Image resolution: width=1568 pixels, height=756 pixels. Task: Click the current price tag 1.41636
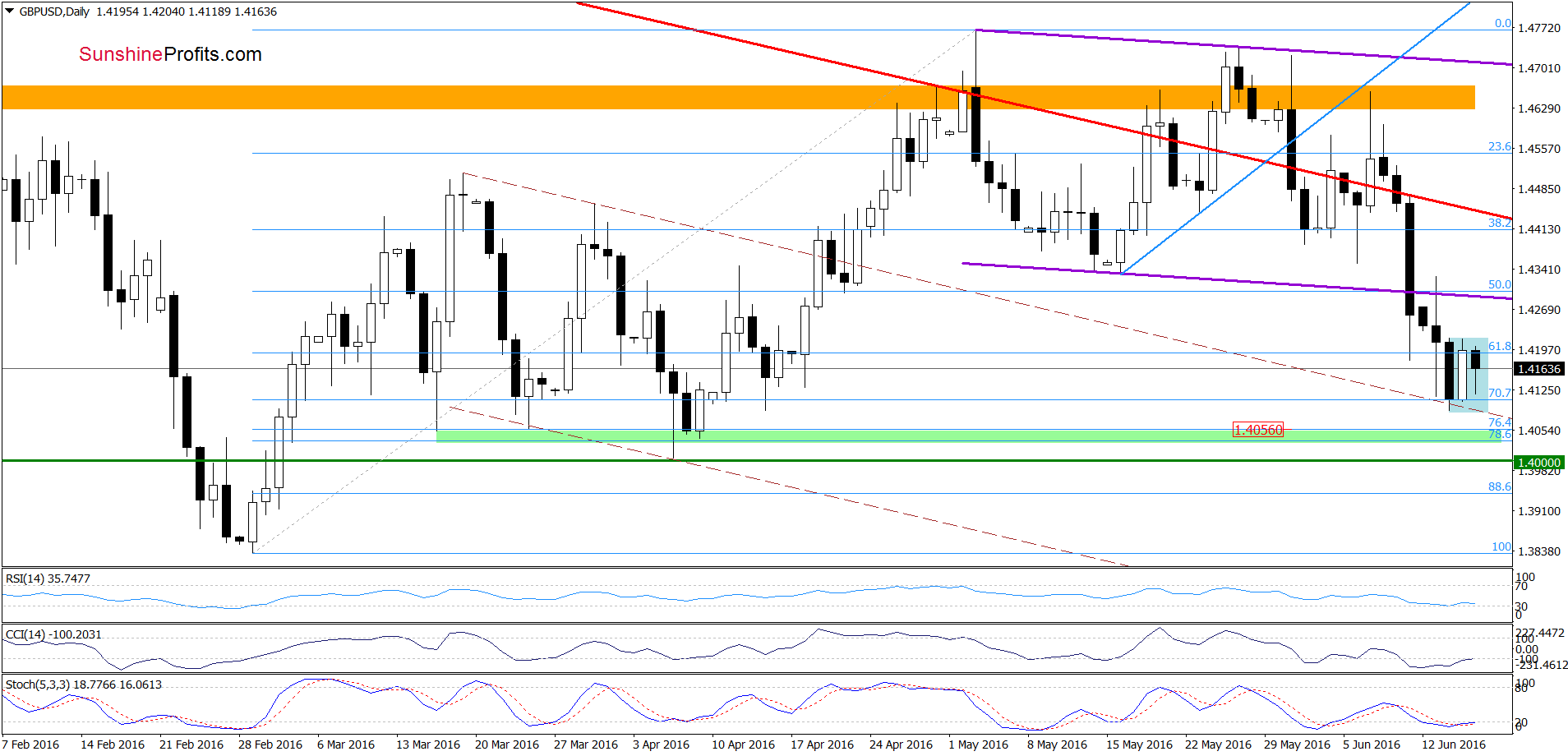pos(1538,369)
